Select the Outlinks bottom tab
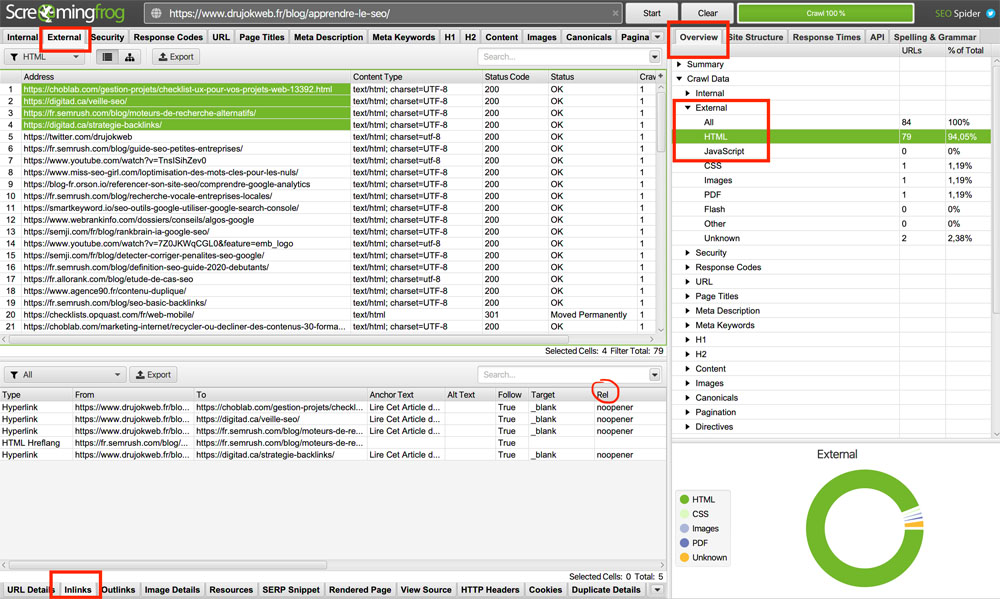 coord(119,589)
